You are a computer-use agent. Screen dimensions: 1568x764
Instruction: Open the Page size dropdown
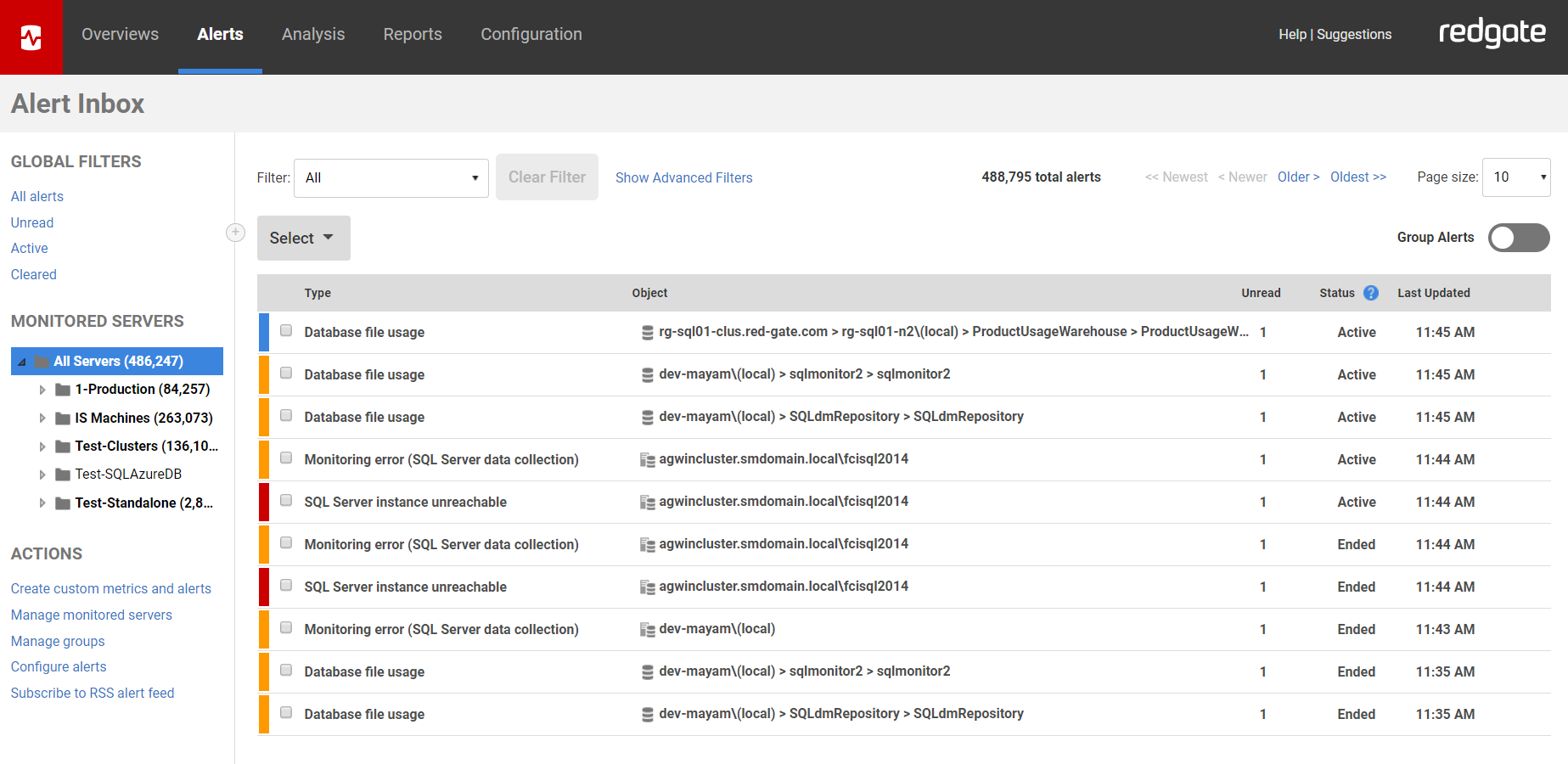pos(1515,177)
